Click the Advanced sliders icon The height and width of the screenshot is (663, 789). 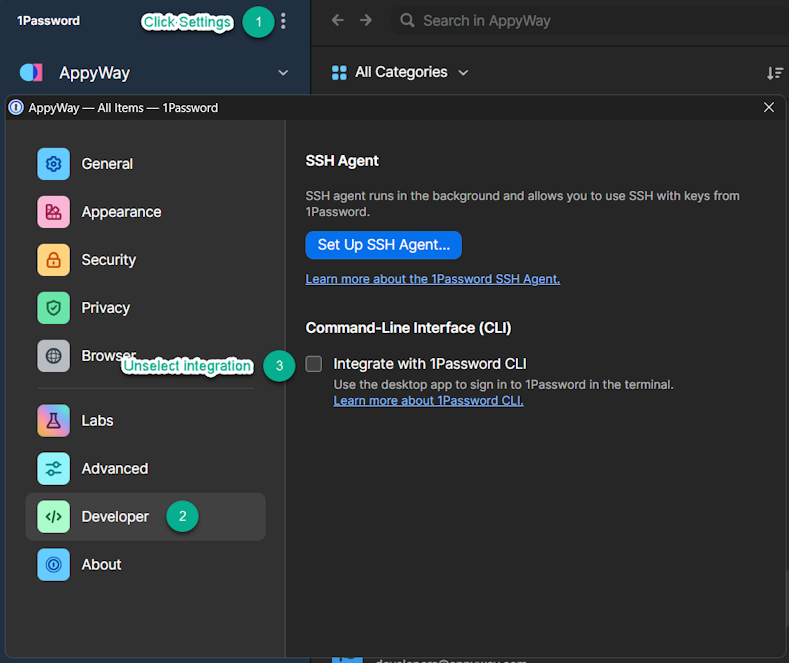(x=53, y=468)
